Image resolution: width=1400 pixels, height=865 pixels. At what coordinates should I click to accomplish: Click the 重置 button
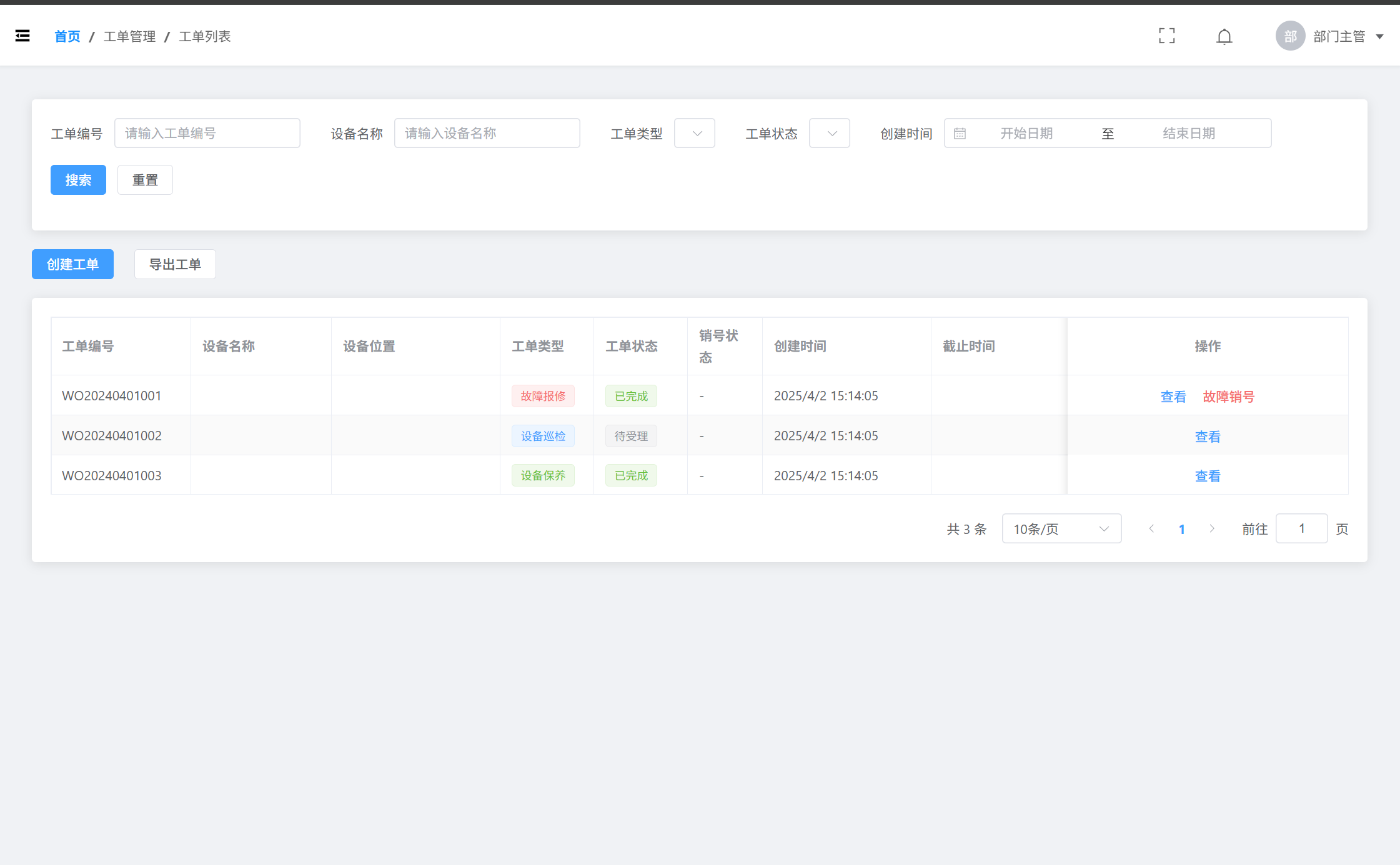click(x=145, y=180)
